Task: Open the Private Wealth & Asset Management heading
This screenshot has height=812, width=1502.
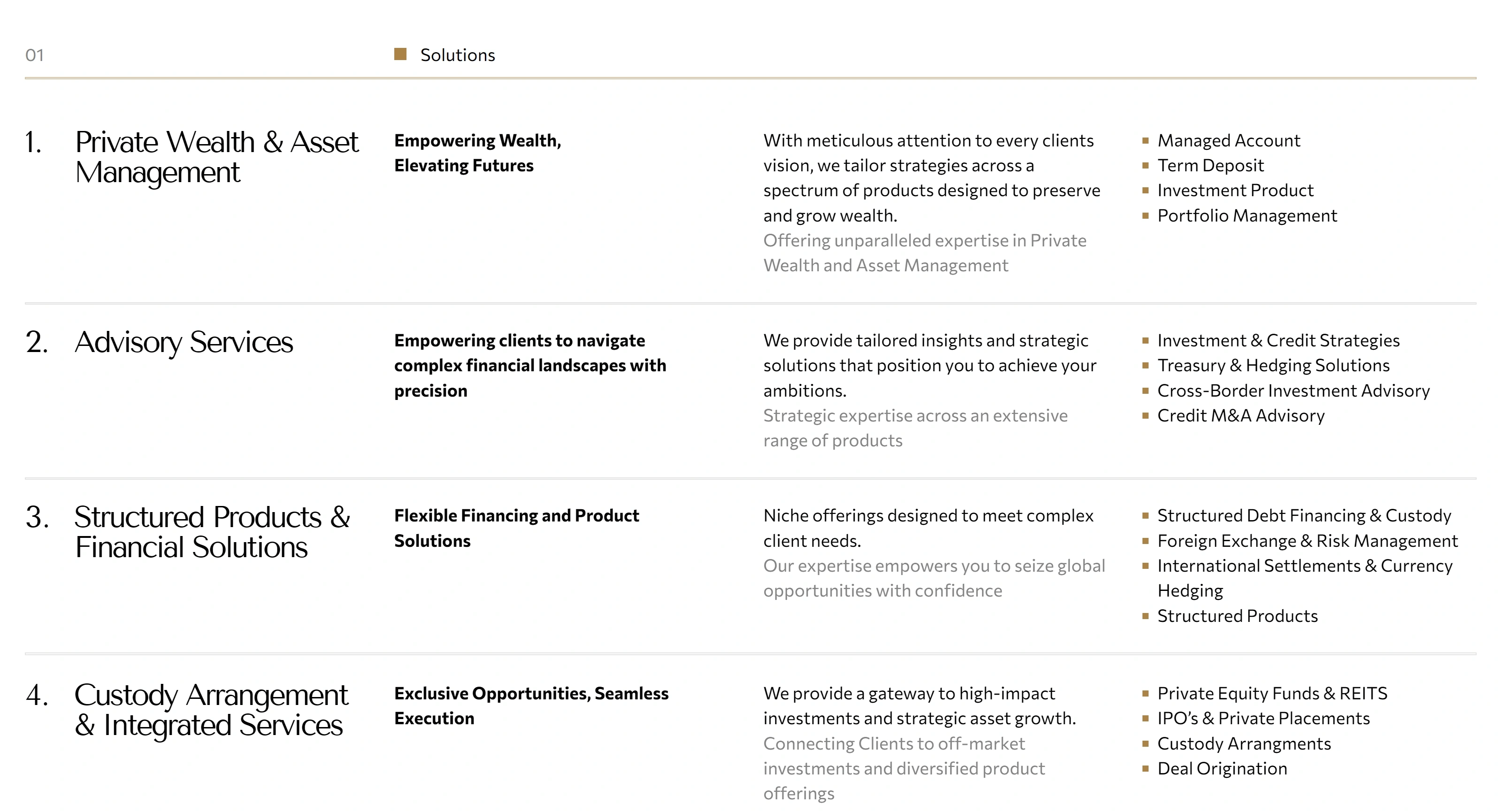Action: click(x=217, y=157)
